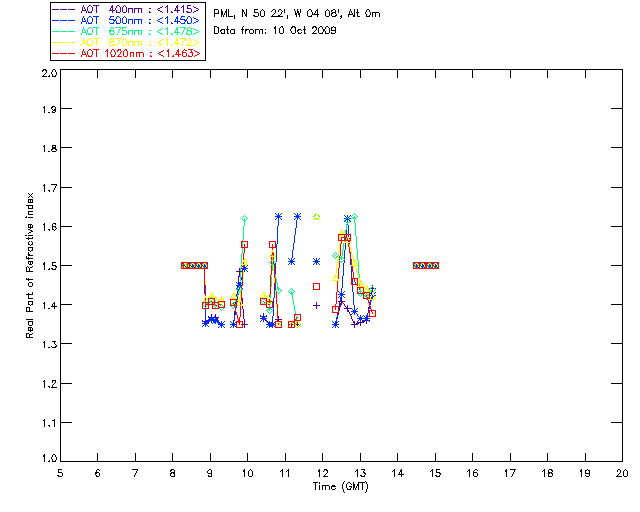Click the x-axis hour label 9

[x=210, y=473]
